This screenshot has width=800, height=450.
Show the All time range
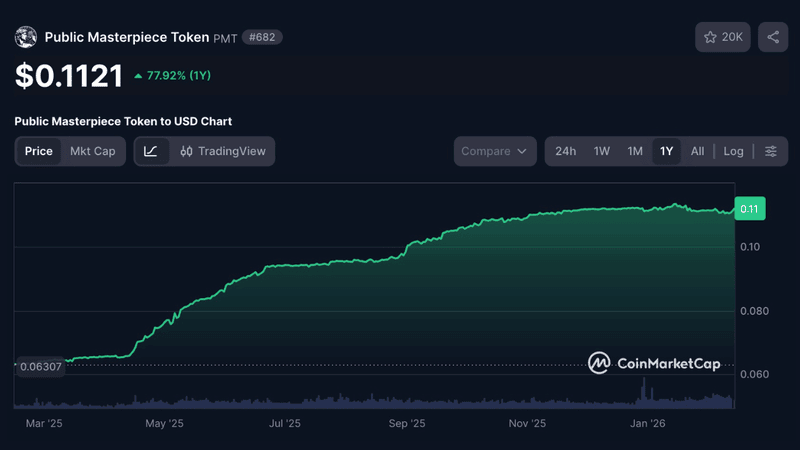697,151
